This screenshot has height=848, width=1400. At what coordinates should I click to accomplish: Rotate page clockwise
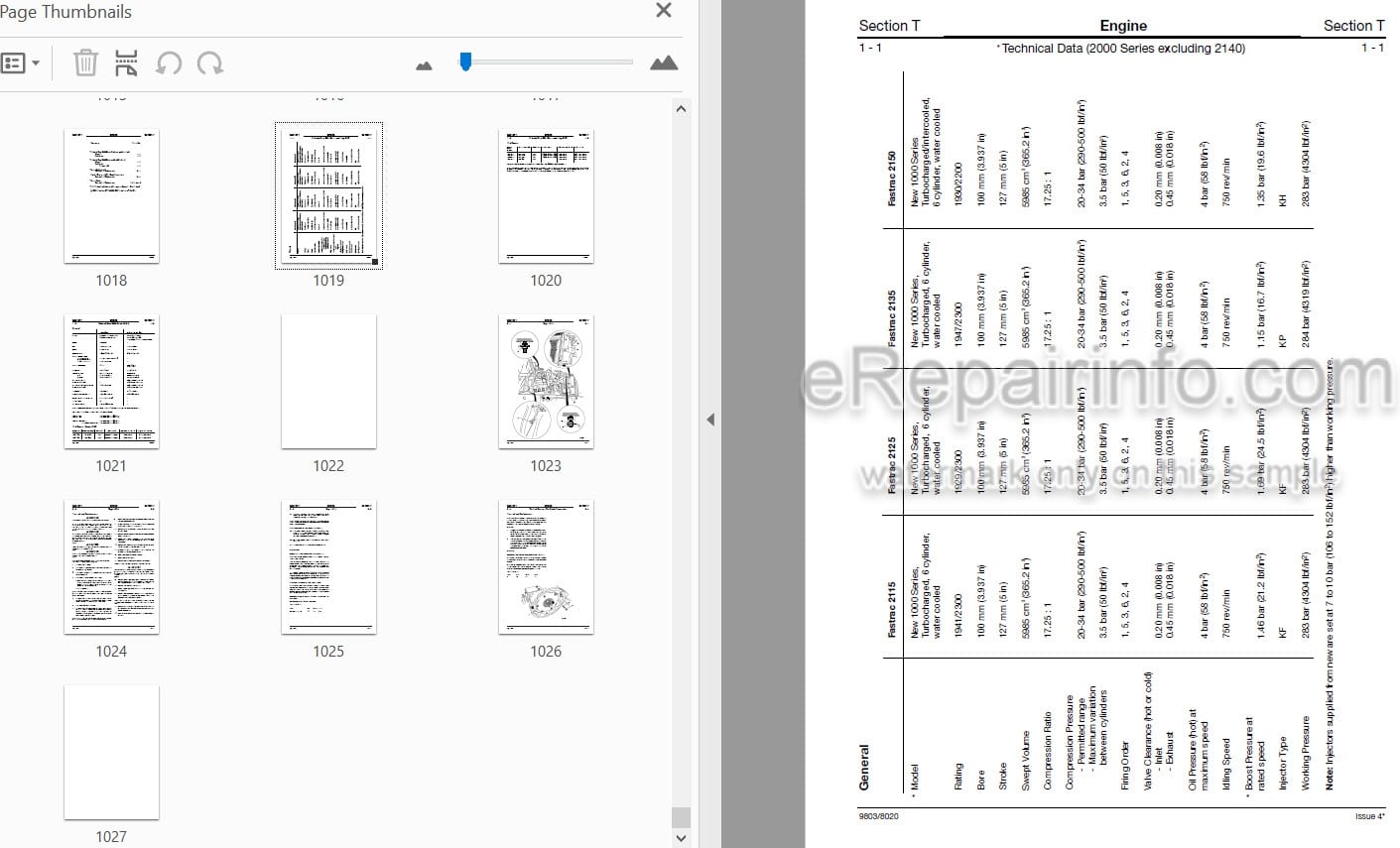click(x=209, y=63)
